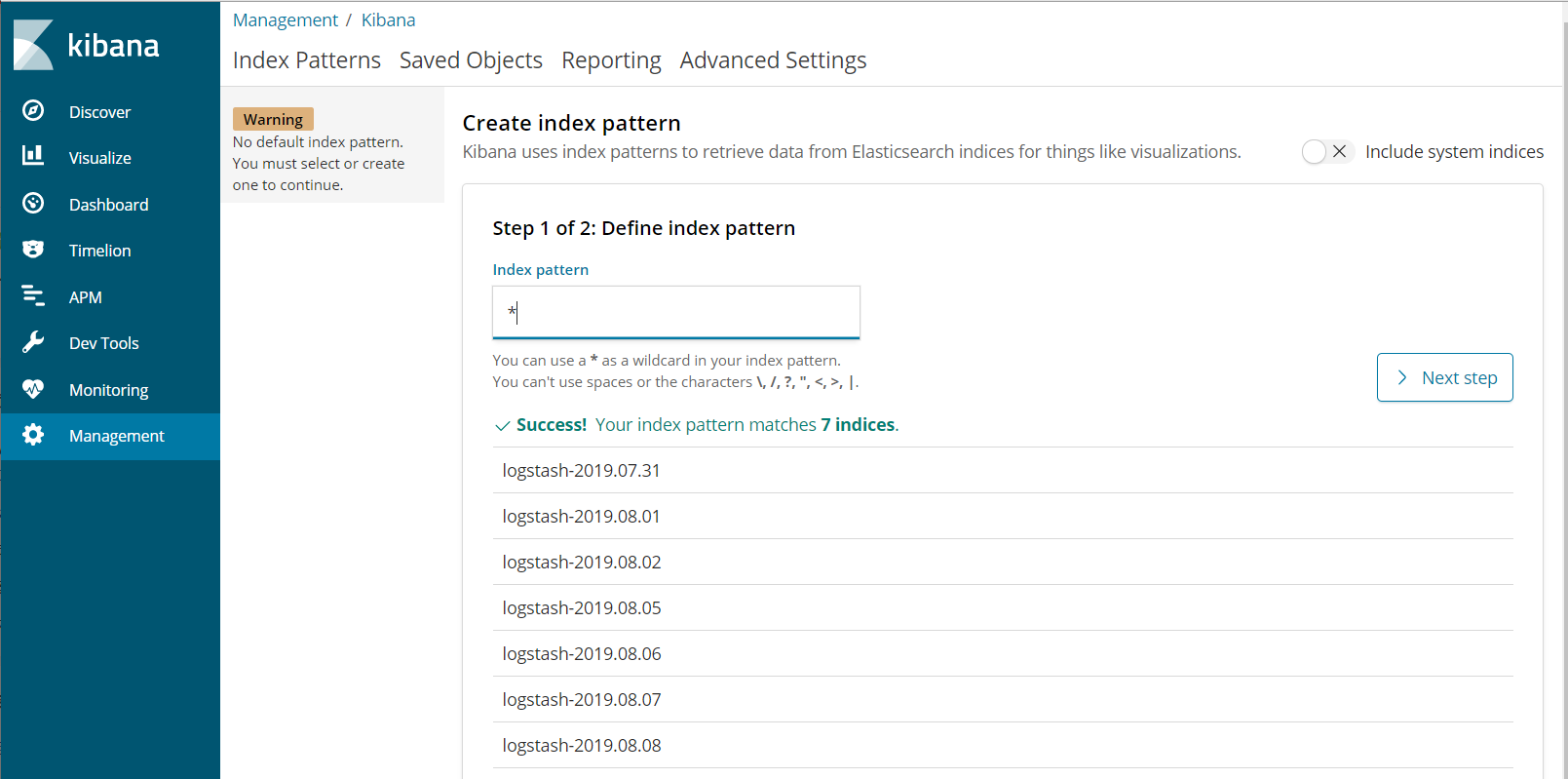The width and height of the screenshot is (1568, 779).
Task: Open Dev Tools via wrench icon
Action: point(33,341)
